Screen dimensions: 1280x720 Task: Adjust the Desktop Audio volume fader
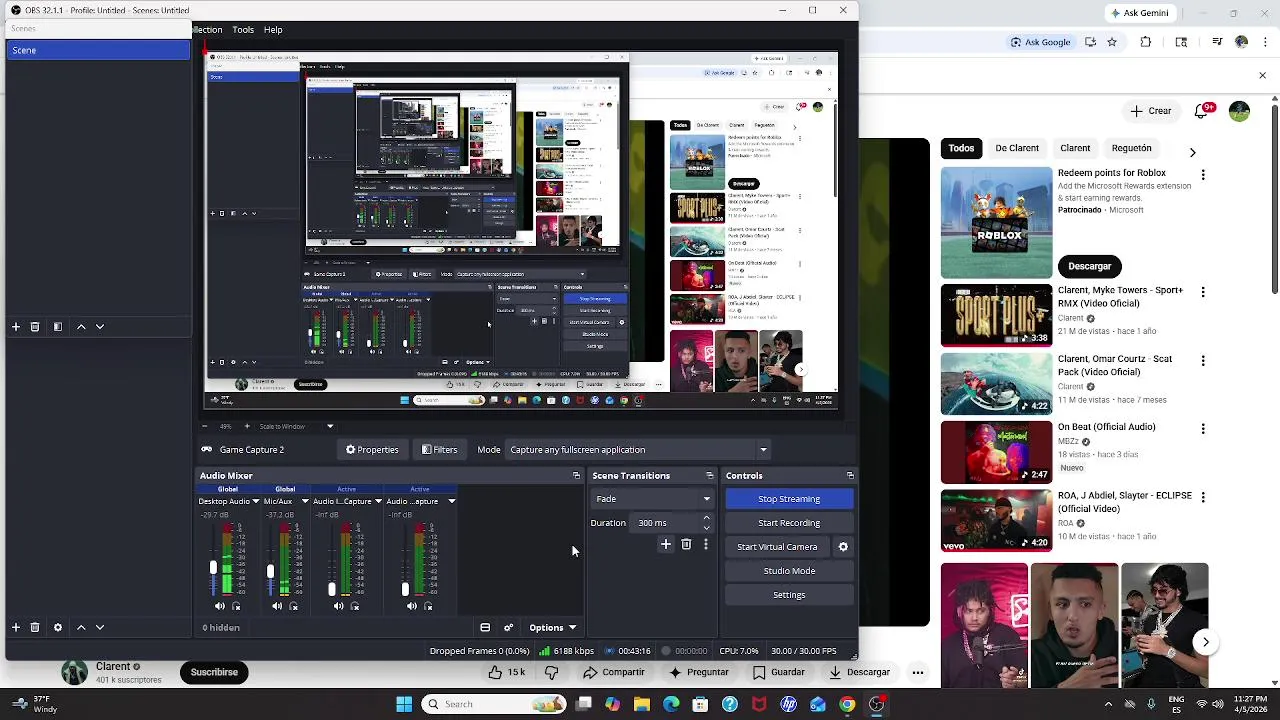point(213,568)
